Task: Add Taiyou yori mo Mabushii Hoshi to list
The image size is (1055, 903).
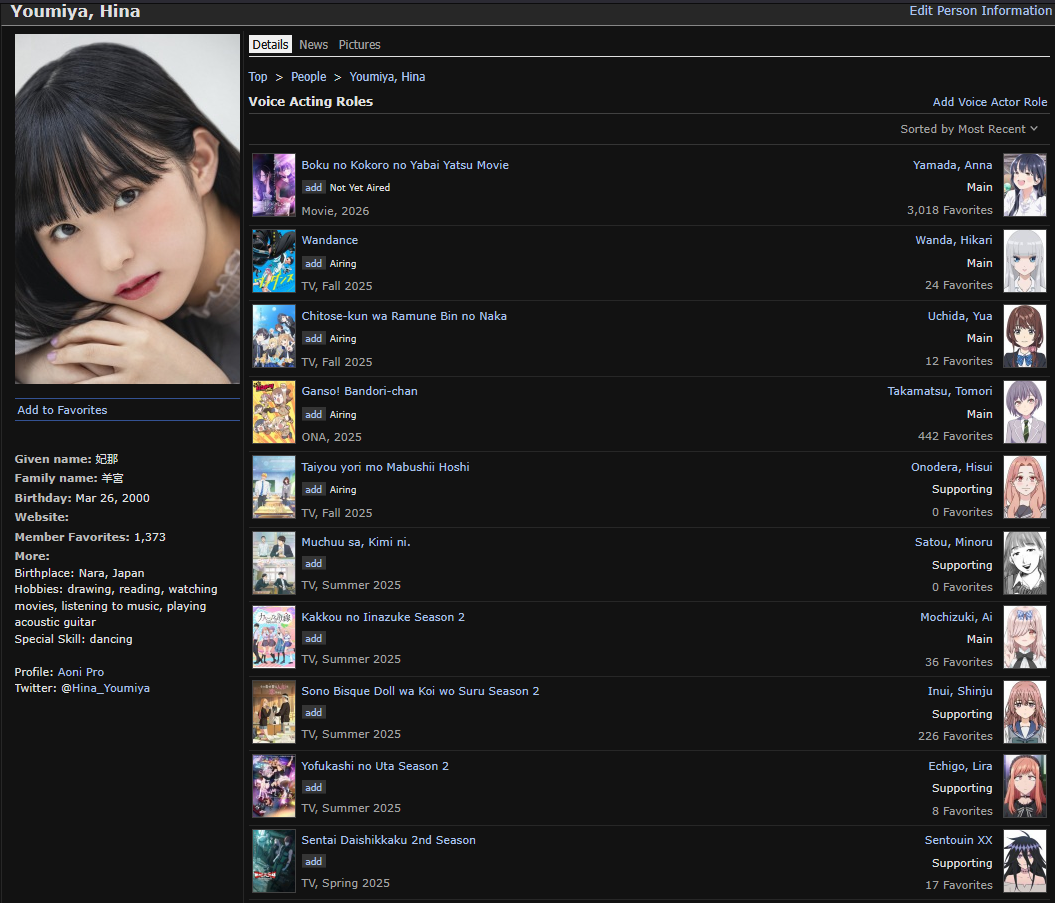Action: pos(314,490)
